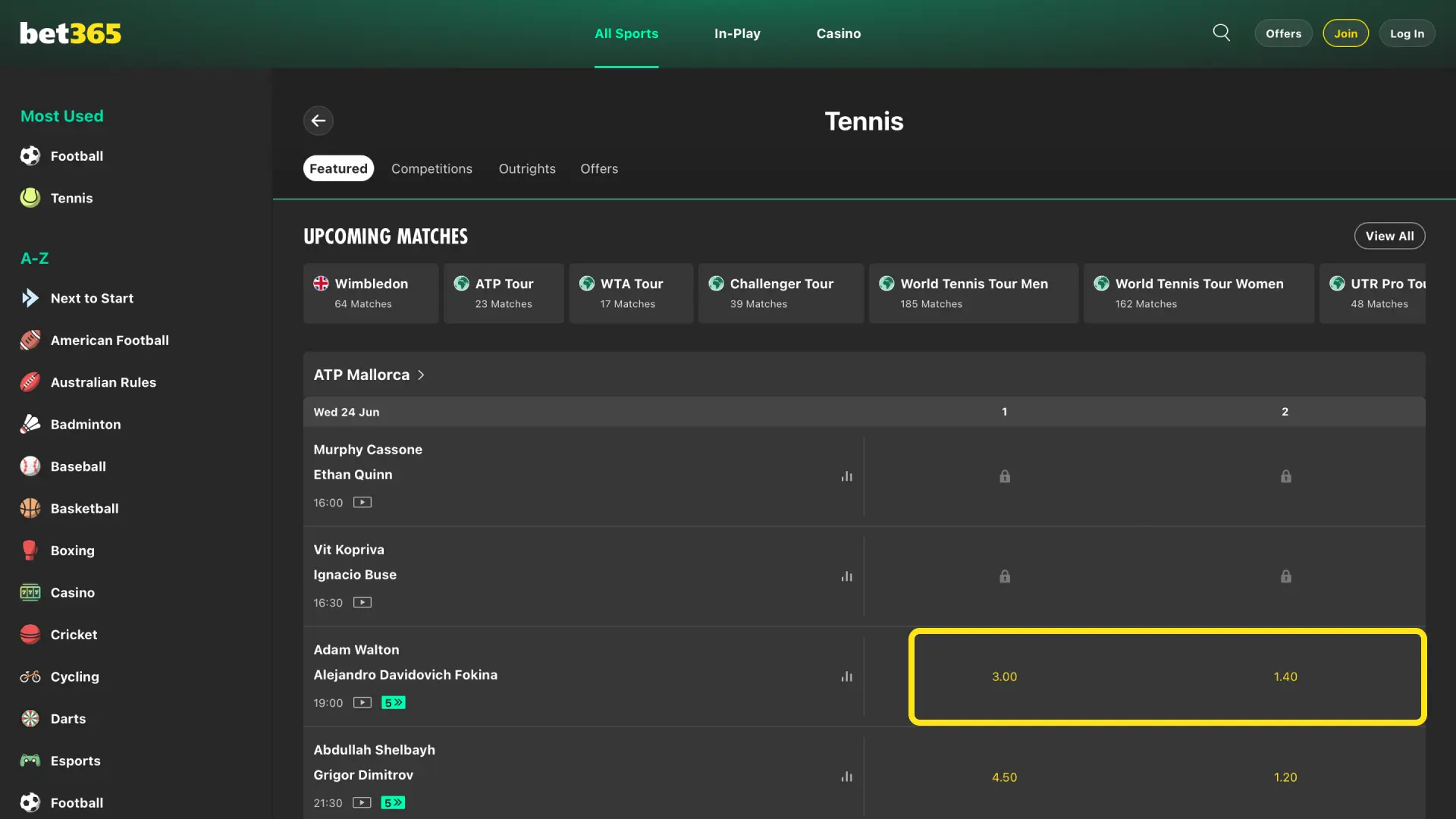Select Boxing glove icon
This screenshot has height=819, width=1456.
pos(30,551)
